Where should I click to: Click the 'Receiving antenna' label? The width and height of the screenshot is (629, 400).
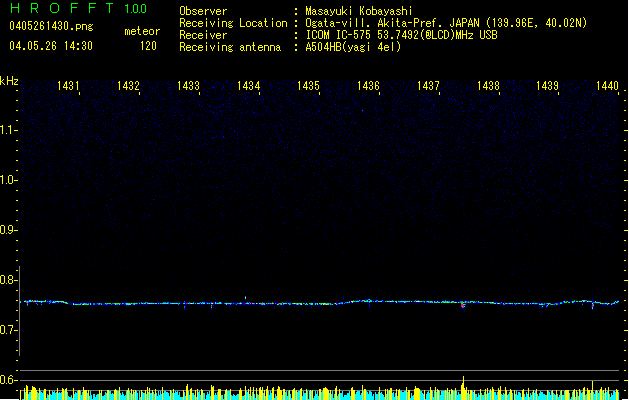click(x=230, y=47)
